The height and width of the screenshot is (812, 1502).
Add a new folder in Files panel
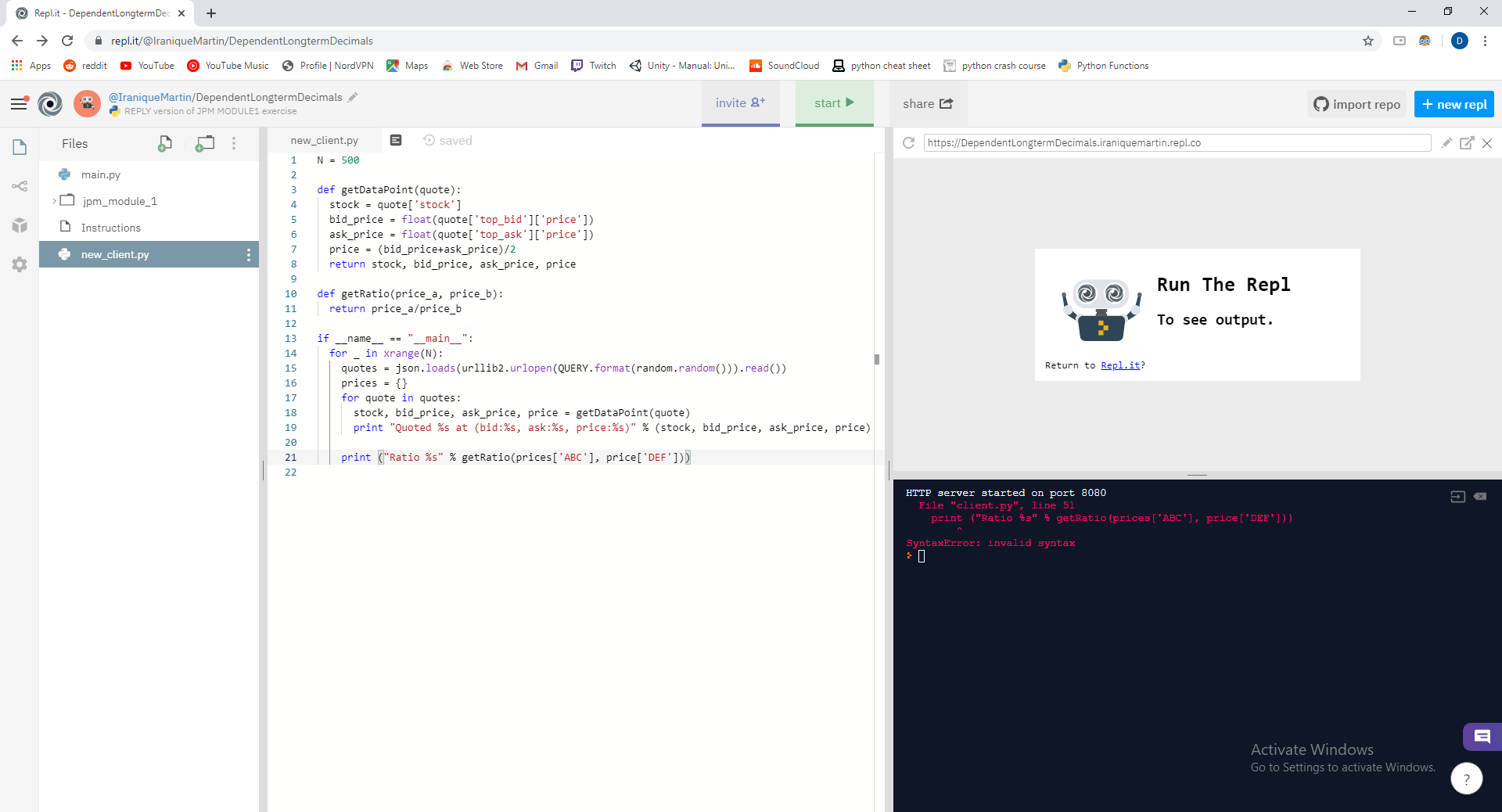tap(205, 143)
